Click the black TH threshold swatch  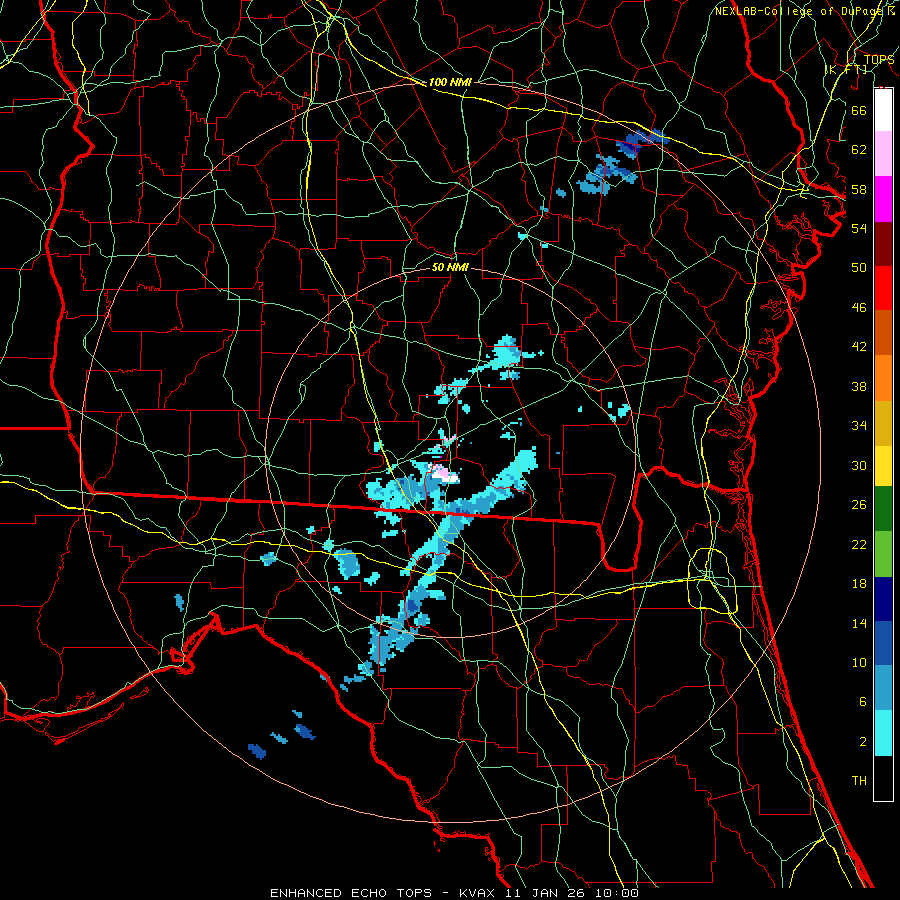[x=883, y=778]
